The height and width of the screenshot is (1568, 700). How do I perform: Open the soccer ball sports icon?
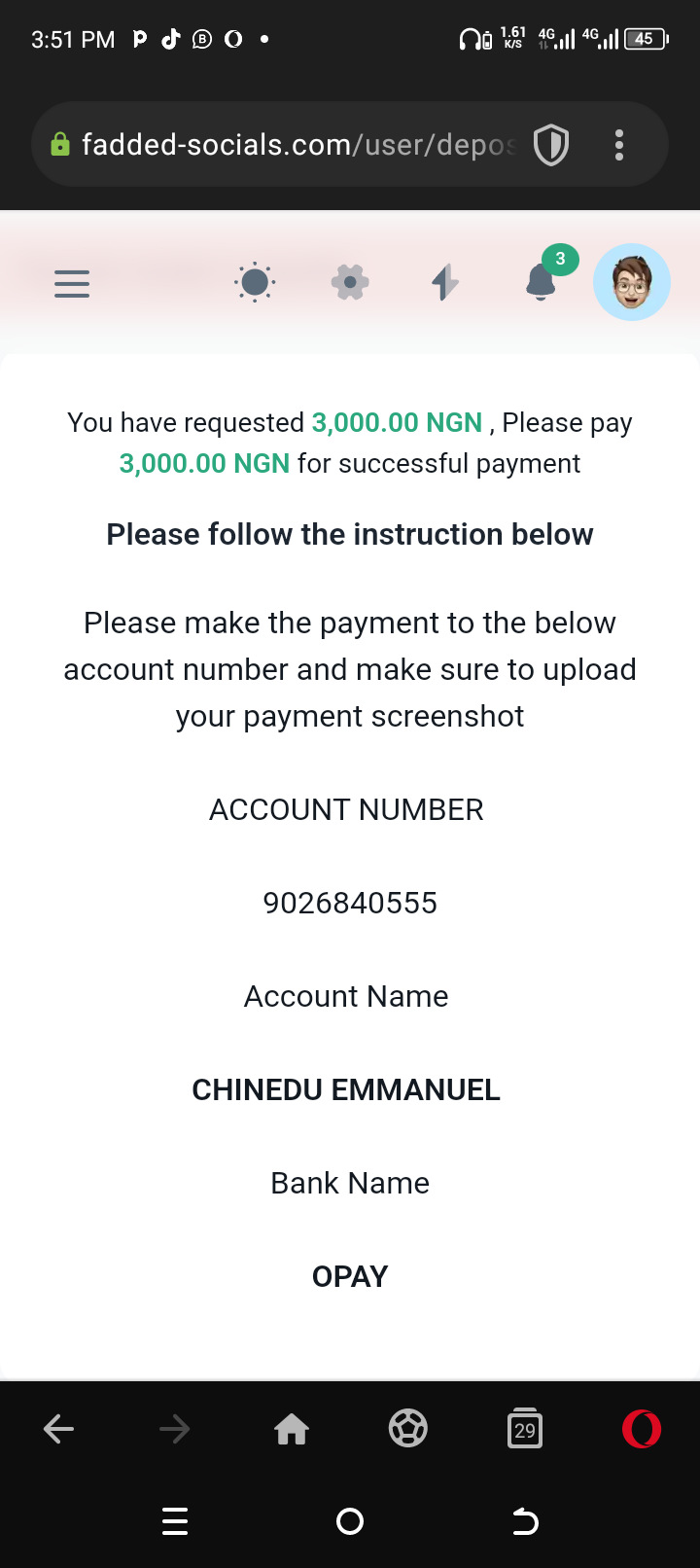click(x=408, y=1429)
